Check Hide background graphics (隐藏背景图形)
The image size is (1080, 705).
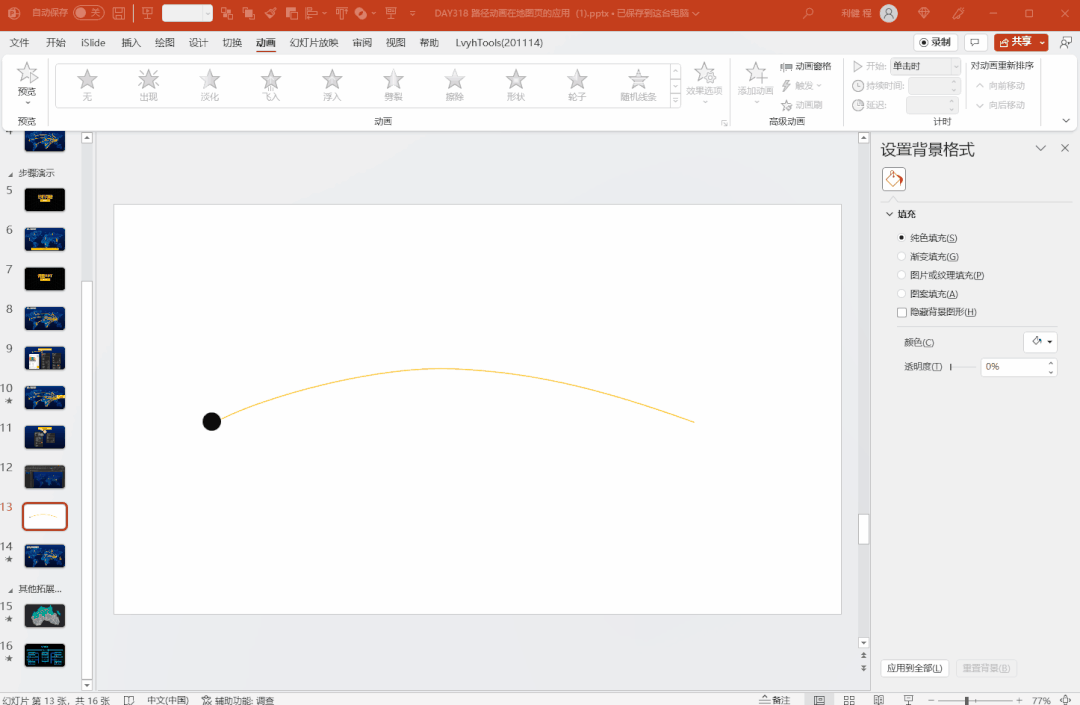902,312
